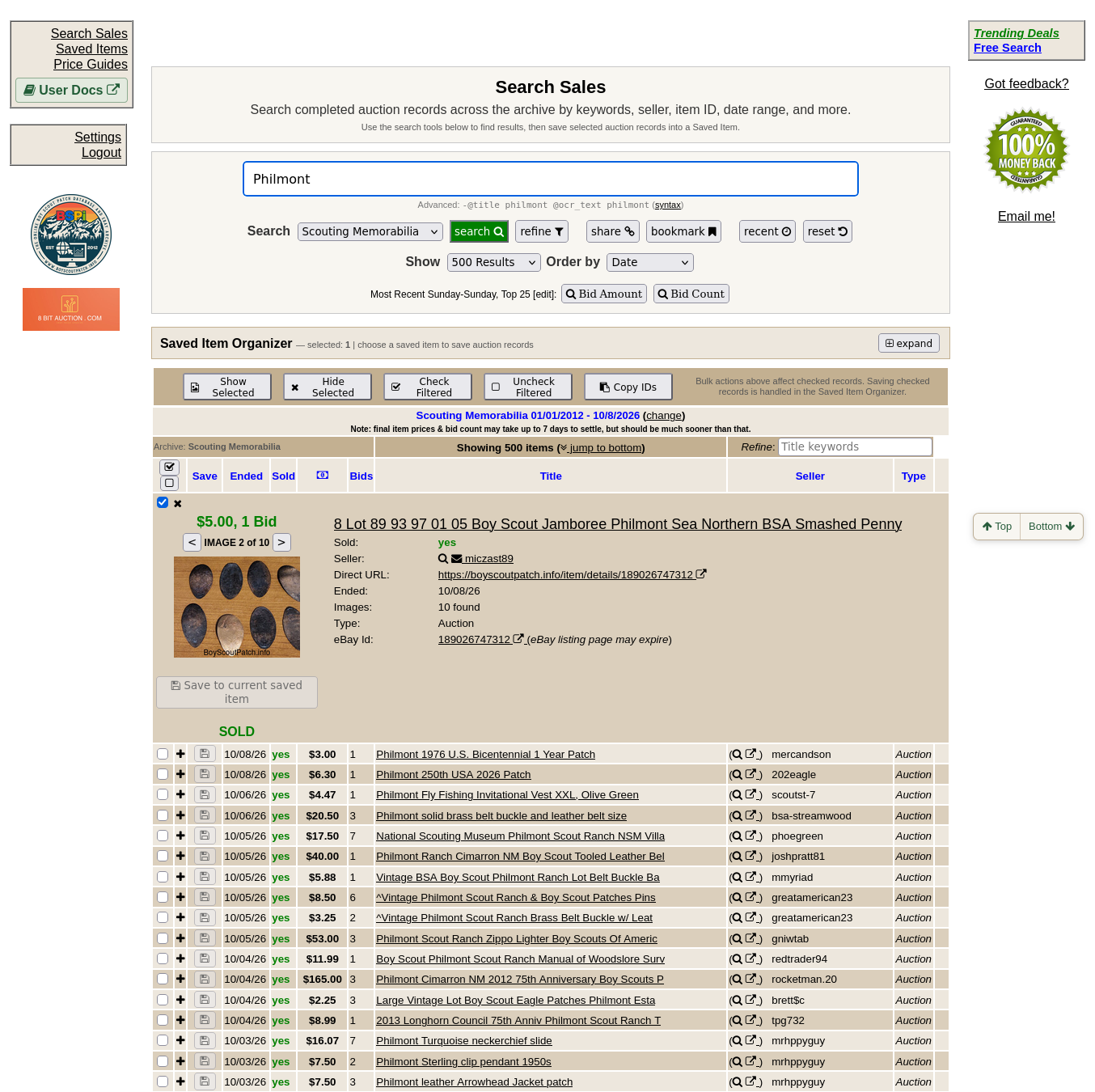
Task: Open the 500 Results dropdown
Action: [x=494, y=262]
